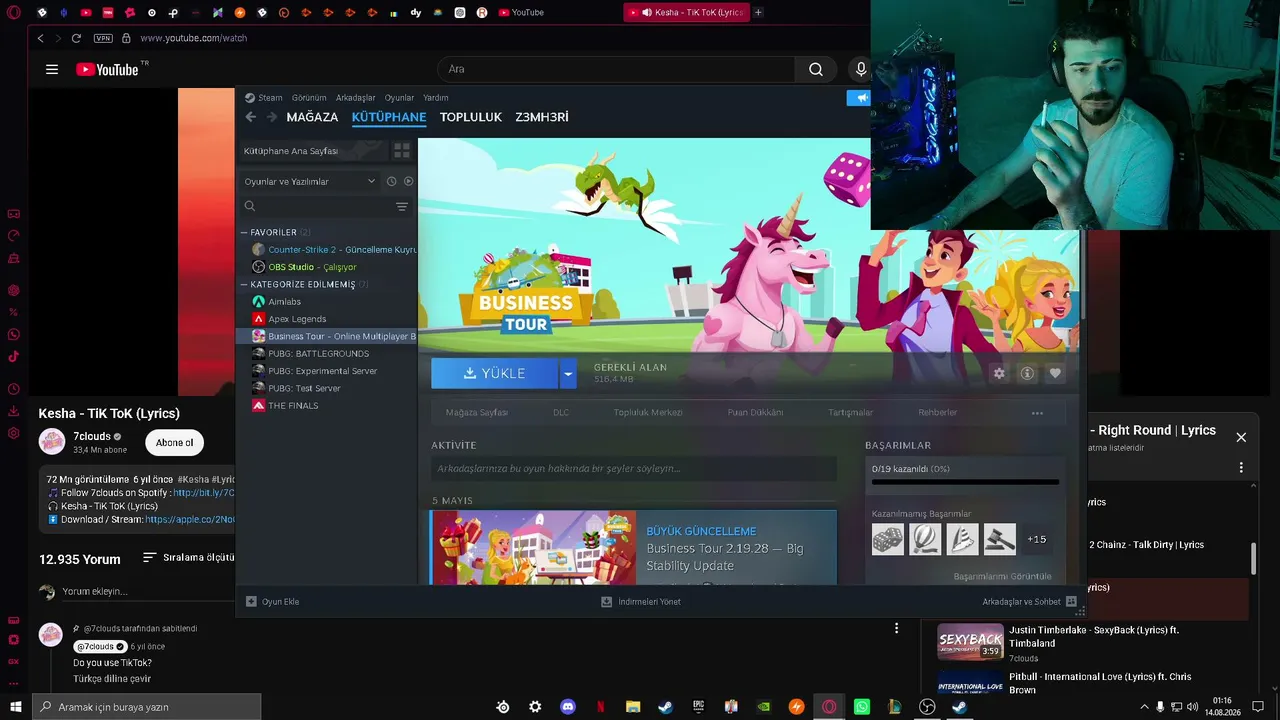Open the hot air balloon achievement icon
This screenshot has height=720, width=1280.
925,539
